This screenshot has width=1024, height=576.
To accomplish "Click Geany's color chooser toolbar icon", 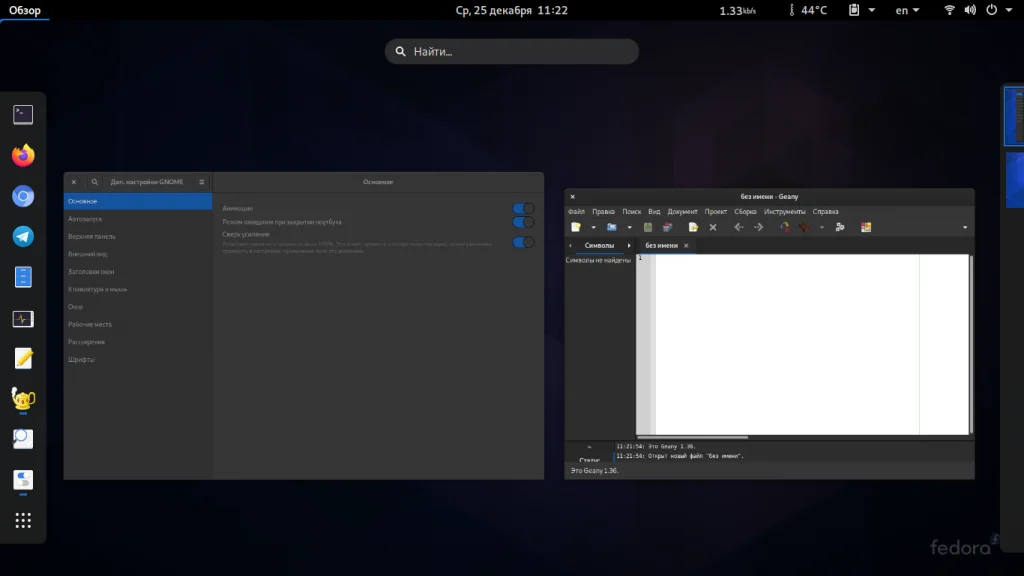I will 866,227.
